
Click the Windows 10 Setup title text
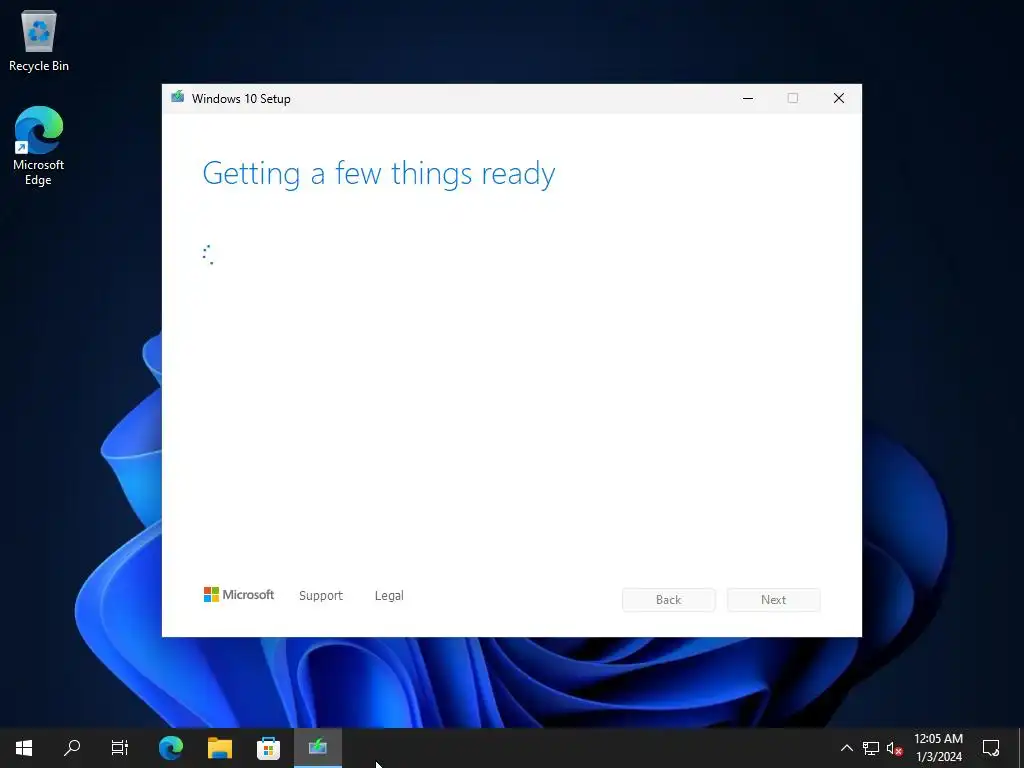(x=241, y=99)
